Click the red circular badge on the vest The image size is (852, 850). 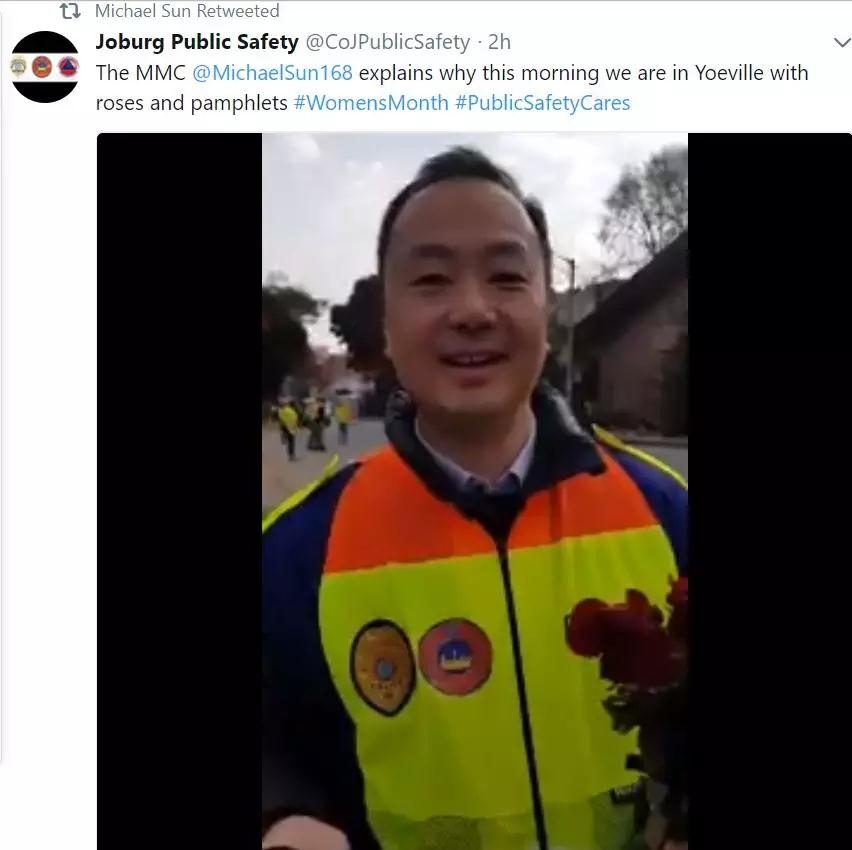(455, 657)
